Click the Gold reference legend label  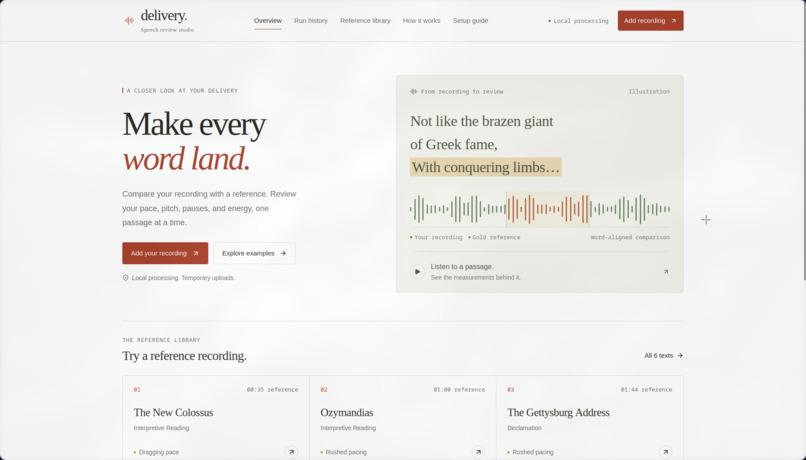(494, 237)
